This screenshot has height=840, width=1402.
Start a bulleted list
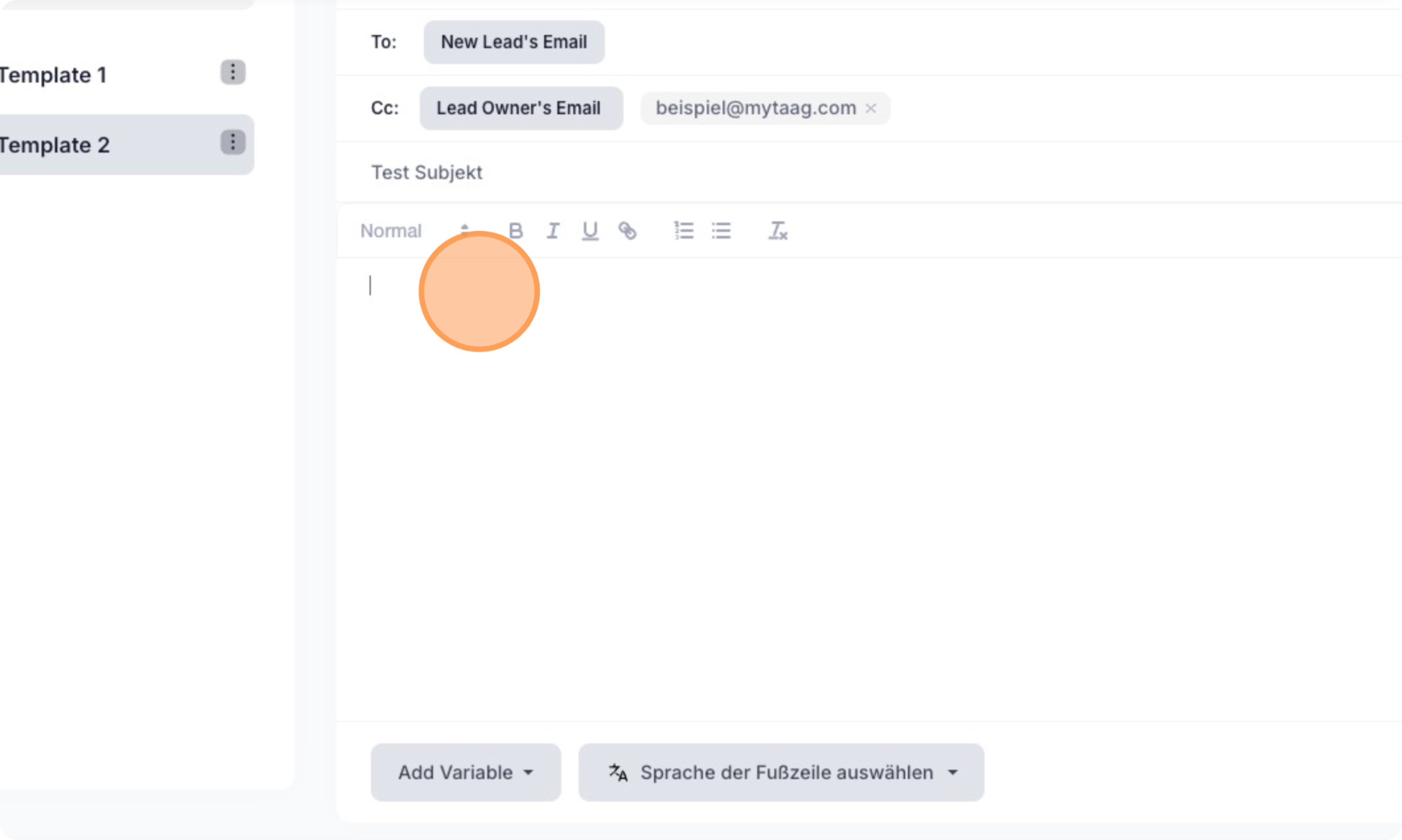(x=721, y=230)
